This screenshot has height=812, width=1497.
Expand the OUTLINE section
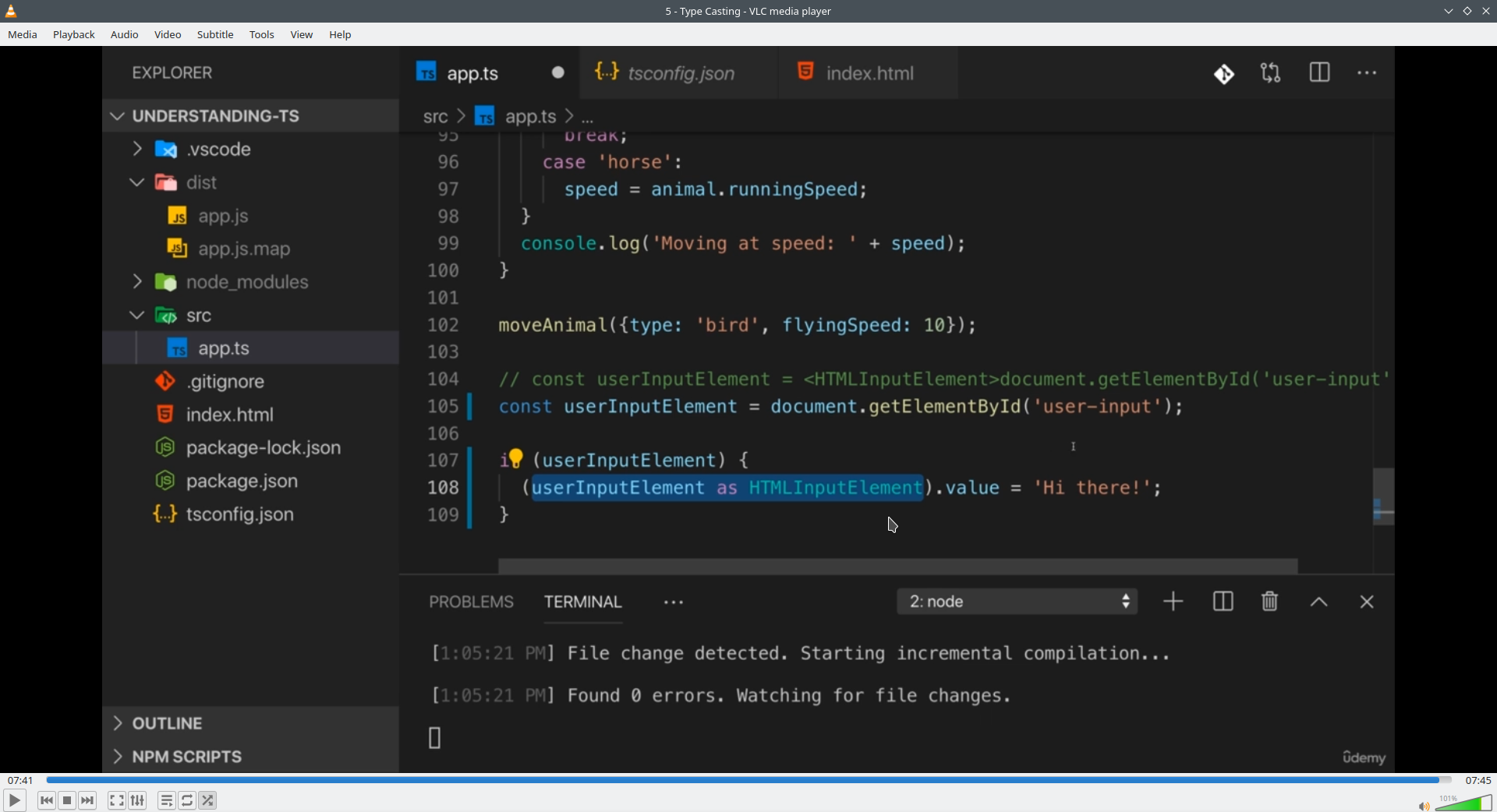point(251,723)
